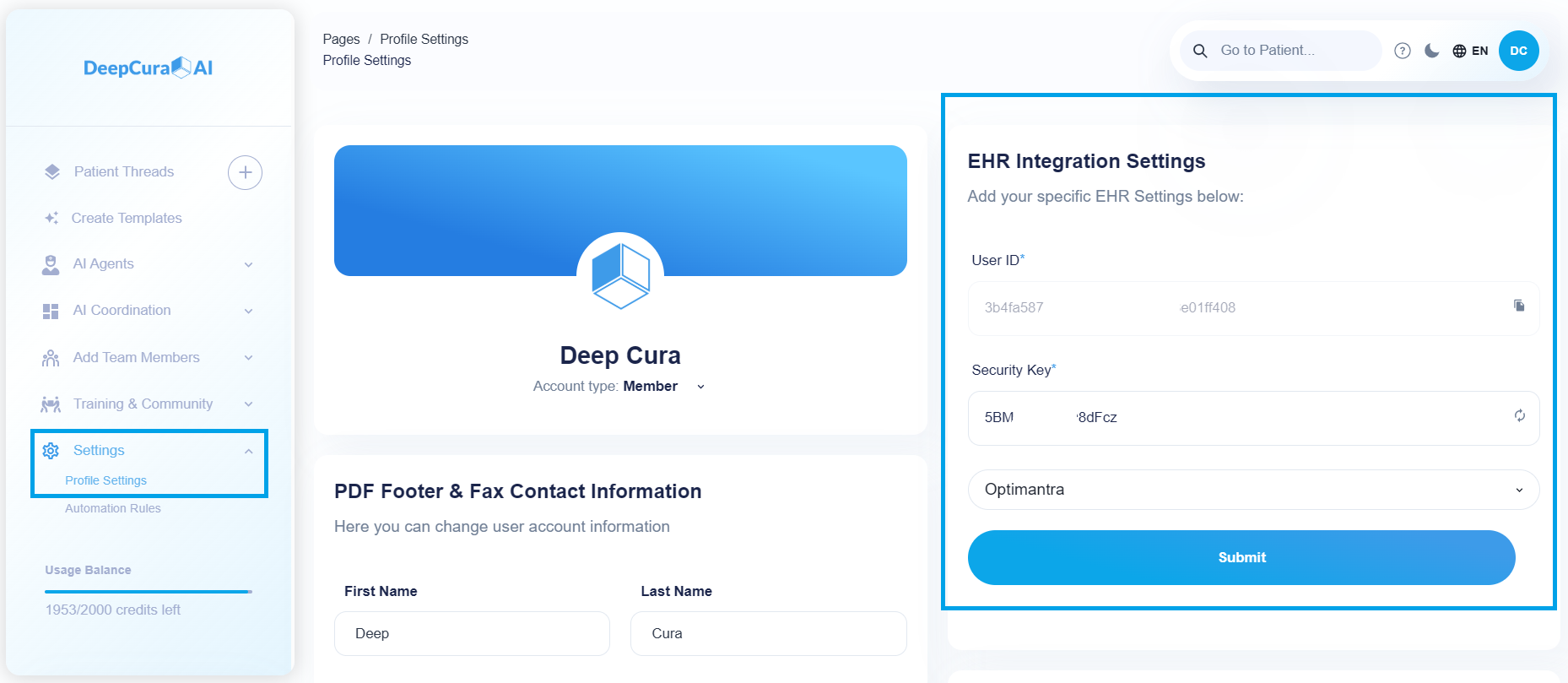Image resolution: width=1568 pixels, height=683 pixels.
Task: Submit the EHR Integration Settings
Action: pyautogui.click(x=1241, y=557)
